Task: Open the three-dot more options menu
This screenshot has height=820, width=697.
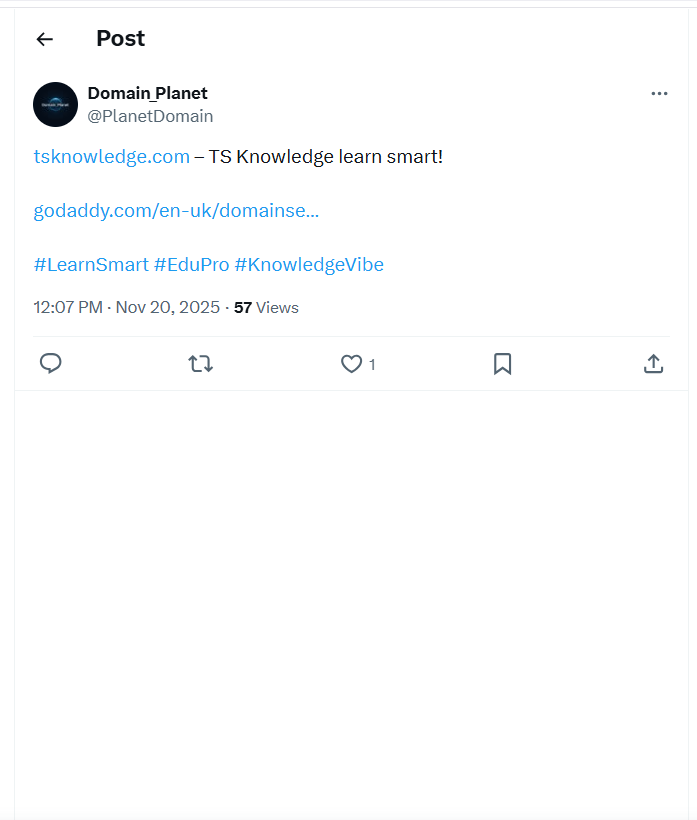Action: 659,94
